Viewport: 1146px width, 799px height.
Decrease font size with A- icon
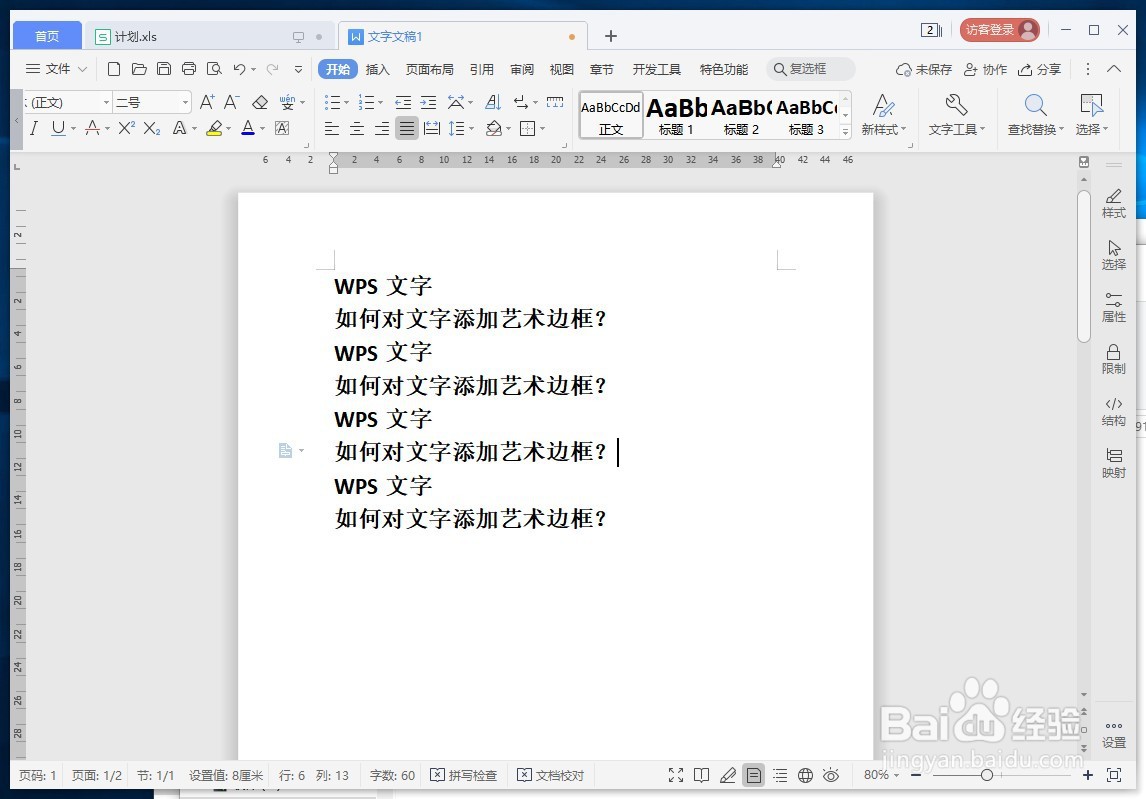(x=232, y=102)
